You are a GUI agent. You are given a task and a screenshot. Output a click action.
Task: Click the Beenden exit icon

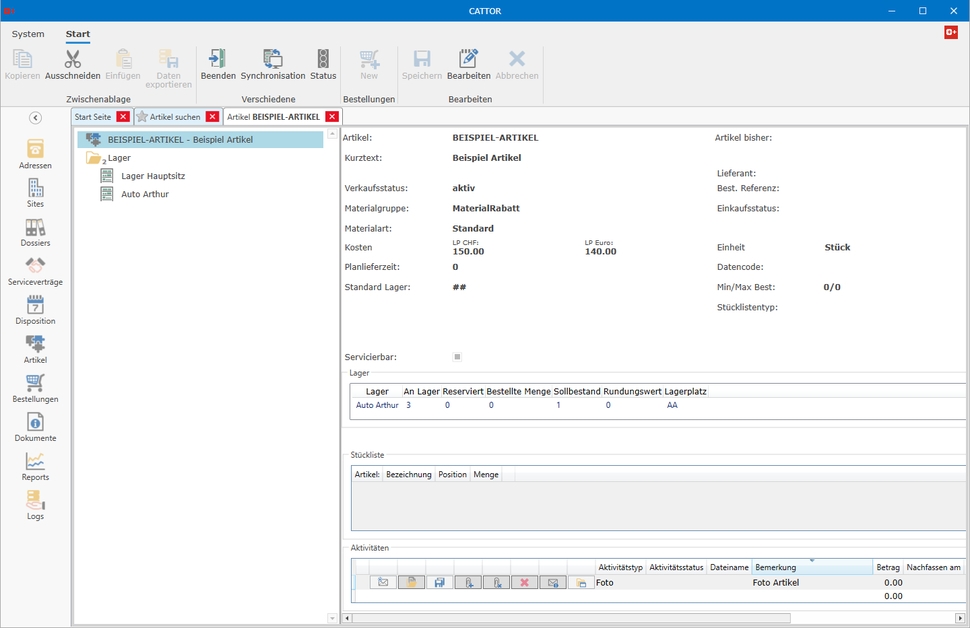point(217,60)
